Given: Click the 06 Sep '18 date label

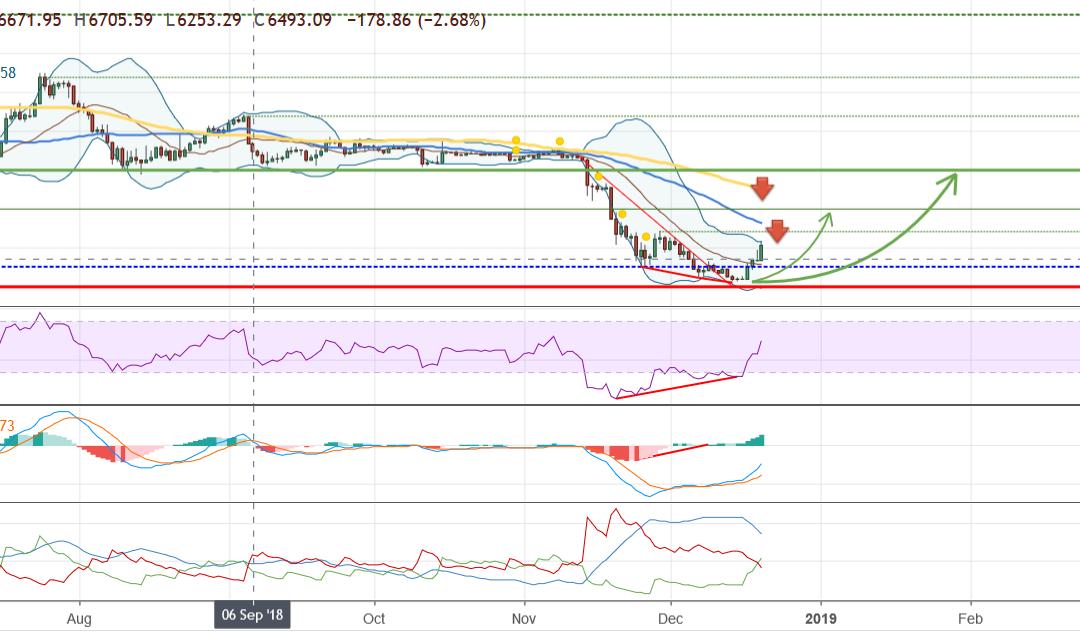Looking at the screenshot, I should pyautogui.click(x=252, y=617).
